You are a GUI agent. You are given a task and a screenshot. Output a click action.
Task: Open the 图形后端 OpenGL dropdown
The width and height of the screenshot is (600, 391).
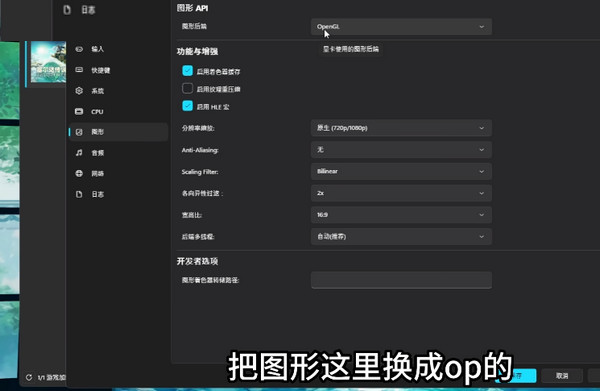(x=401, y=26)
